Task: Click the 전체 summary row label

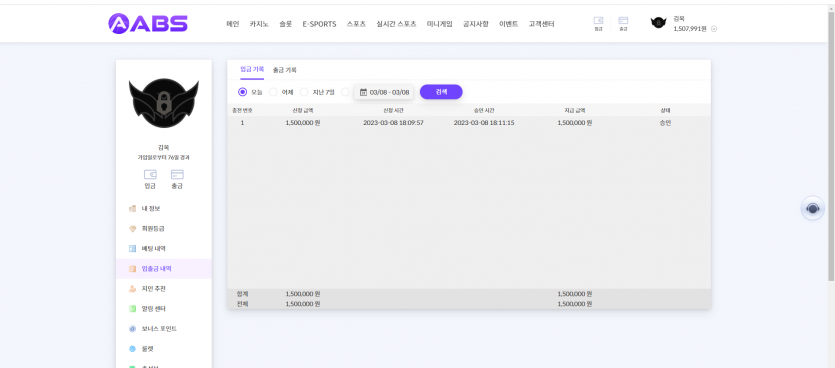Action: pos(242,304)
